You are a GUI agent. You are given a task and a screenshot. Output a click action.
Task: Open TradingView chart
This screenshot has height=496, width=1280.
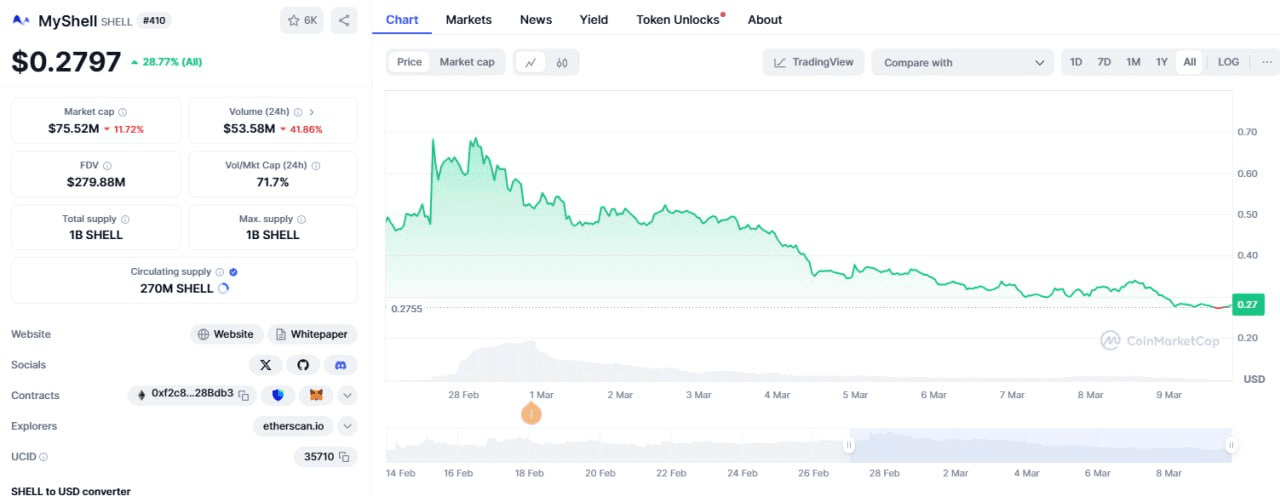813,62
